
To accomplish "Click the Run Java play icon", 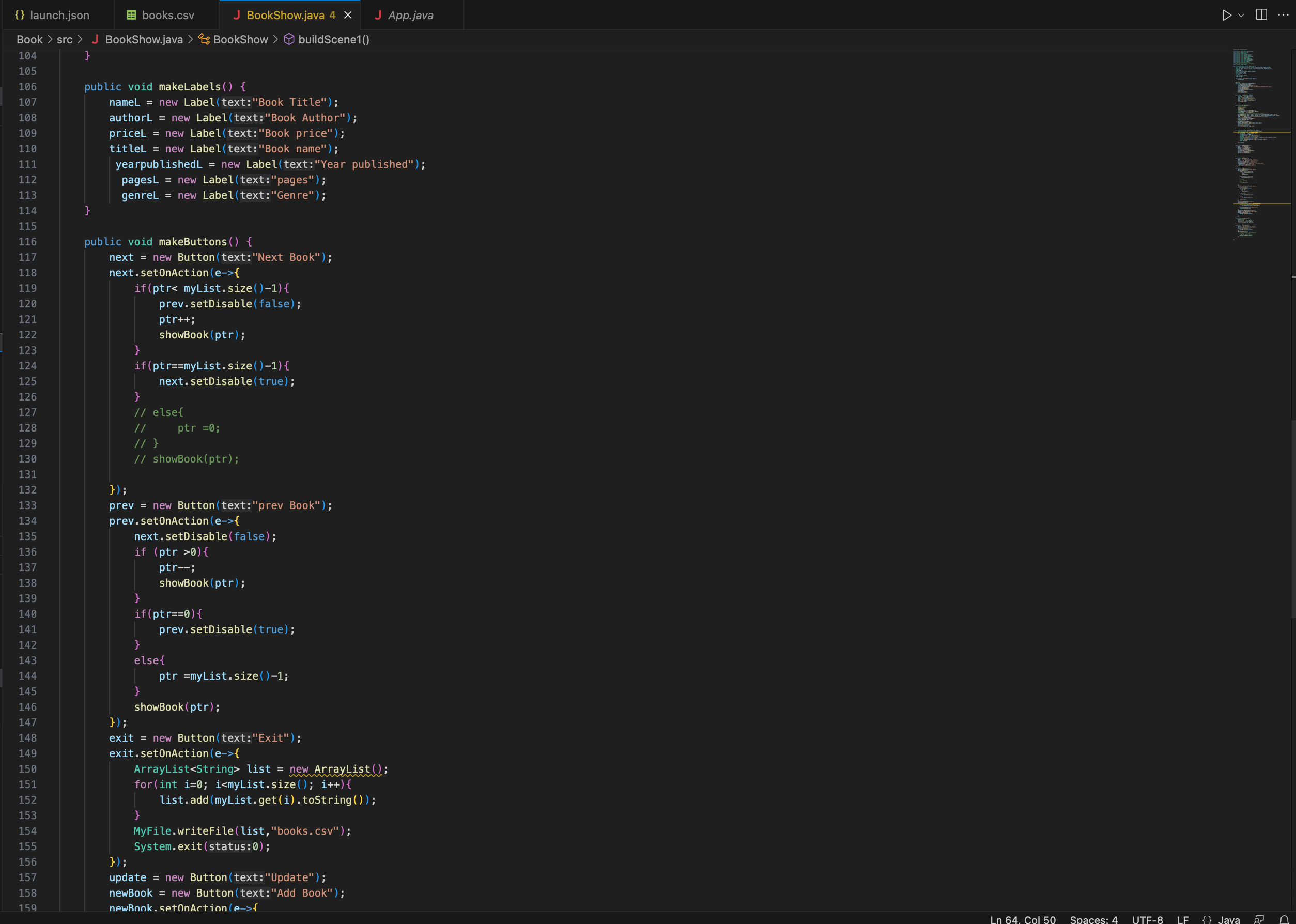I will (x=1226, y=16).
